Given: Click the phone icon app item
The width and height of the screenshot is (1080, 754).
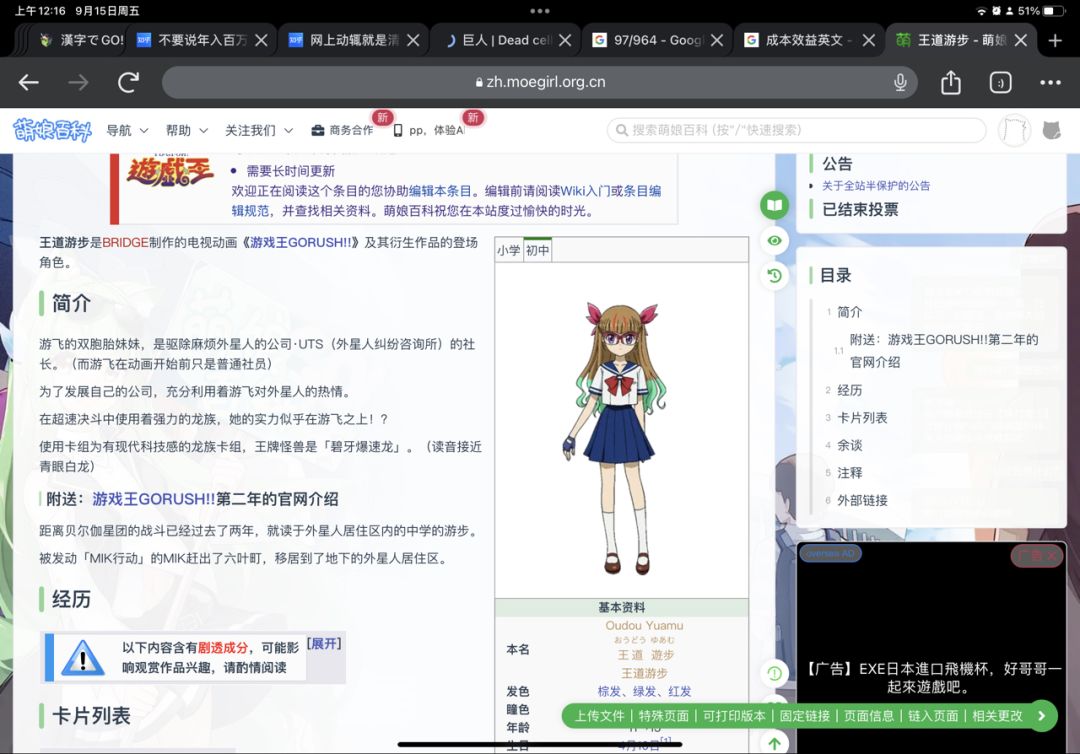Looking at the screenshot, I should point(428,130).
